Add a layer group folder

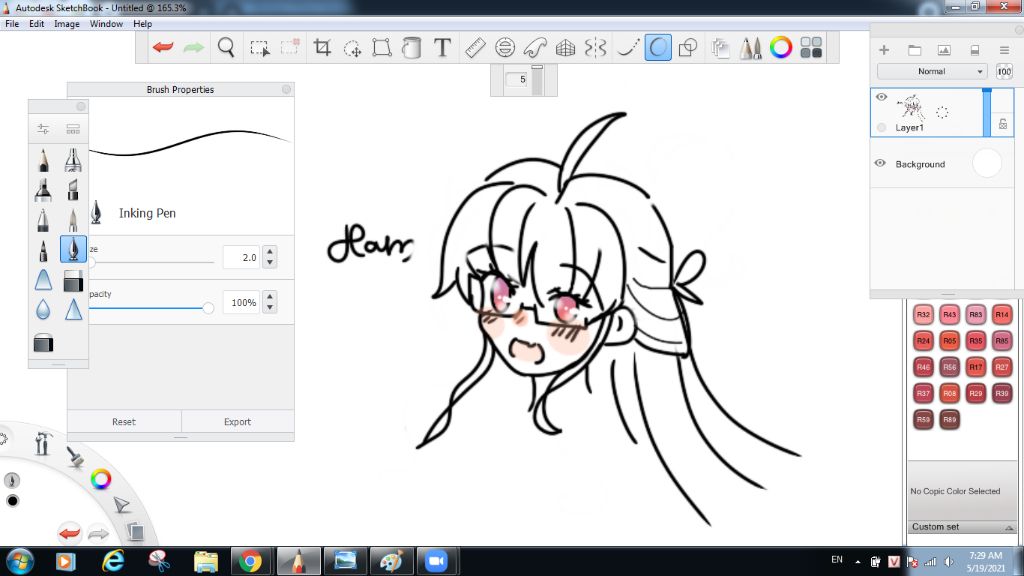tap(914, 50)
